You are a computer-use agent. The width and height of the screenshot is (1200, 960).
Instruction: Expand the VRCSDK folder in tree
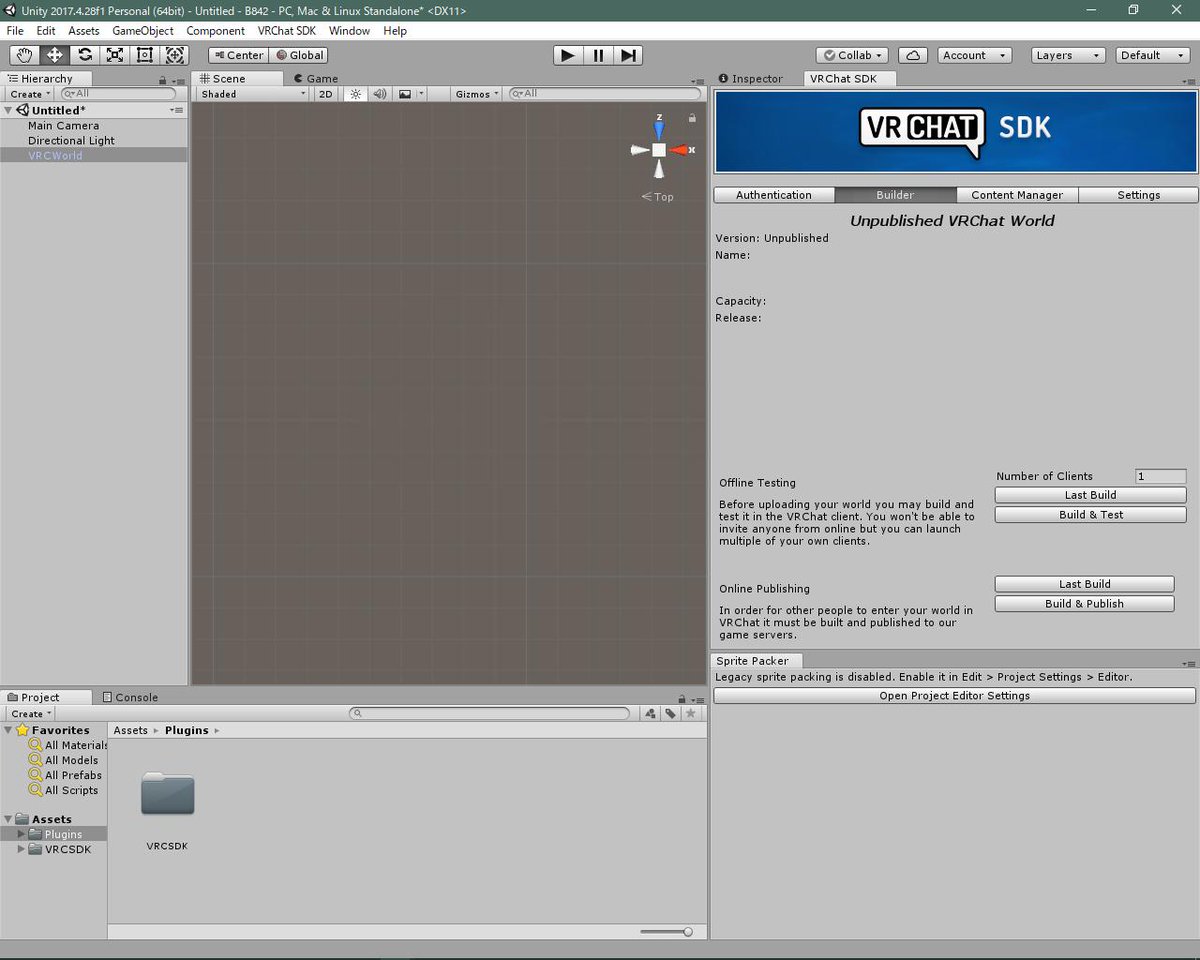click(21, 849)
